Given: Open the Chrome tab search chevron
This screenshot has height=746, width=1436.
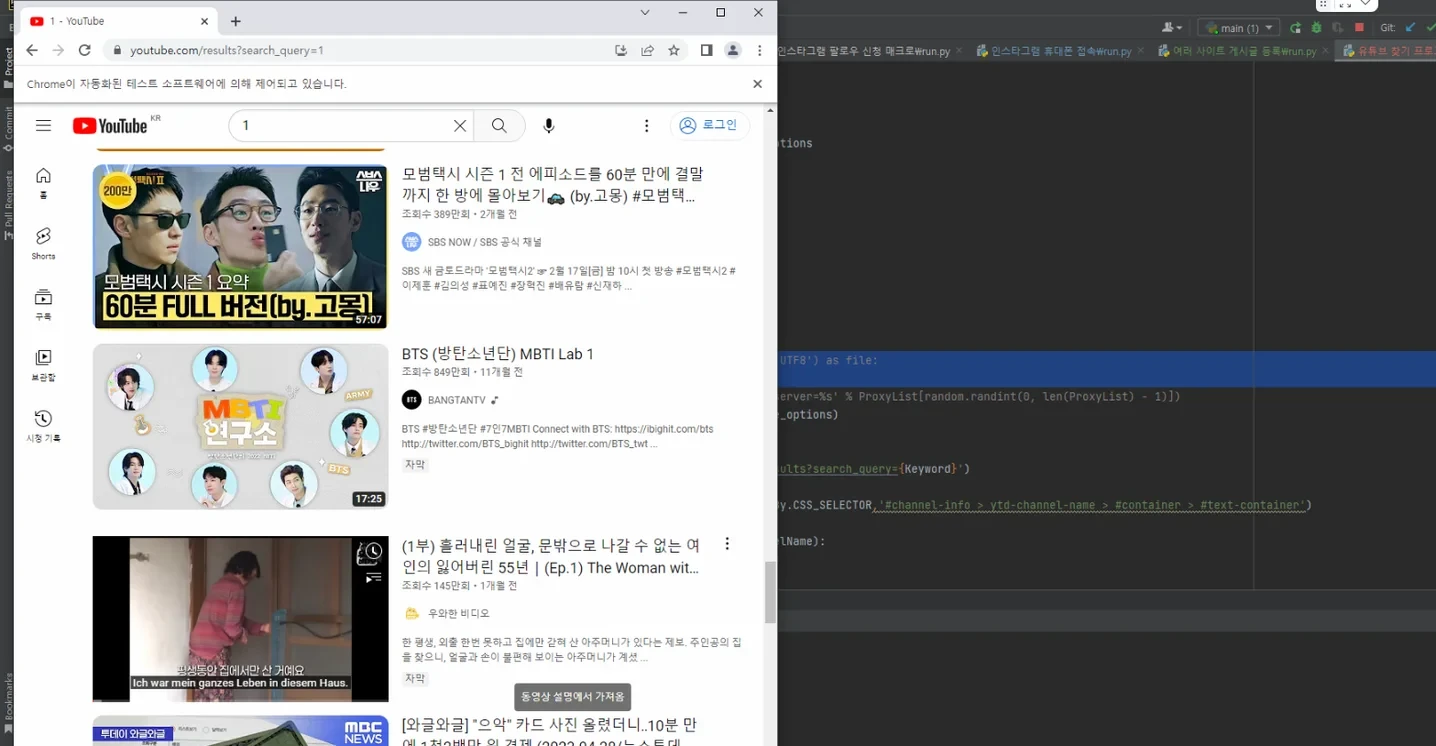Looking at the screenshot, I should (645, 13).
